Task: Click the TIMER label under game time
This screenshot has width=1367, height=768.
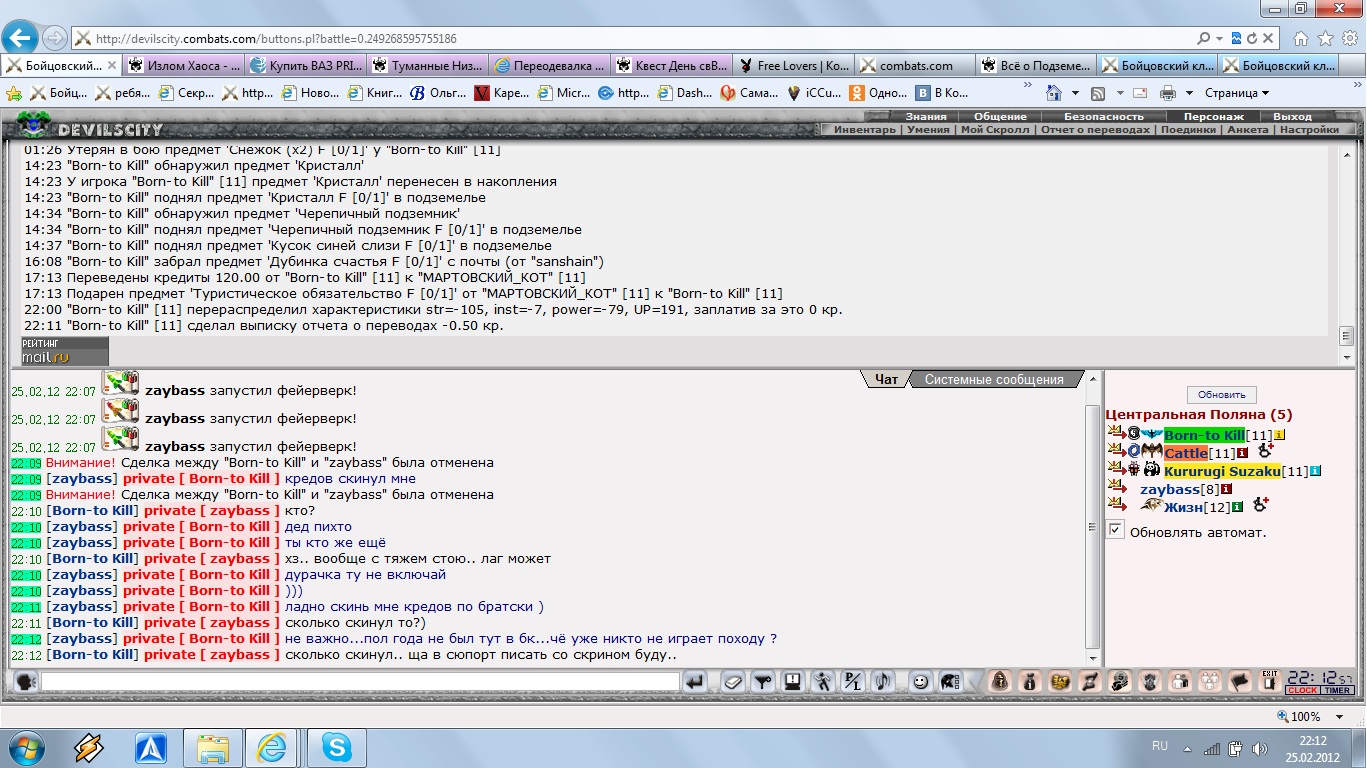Action: click(x=1338, y=690)
